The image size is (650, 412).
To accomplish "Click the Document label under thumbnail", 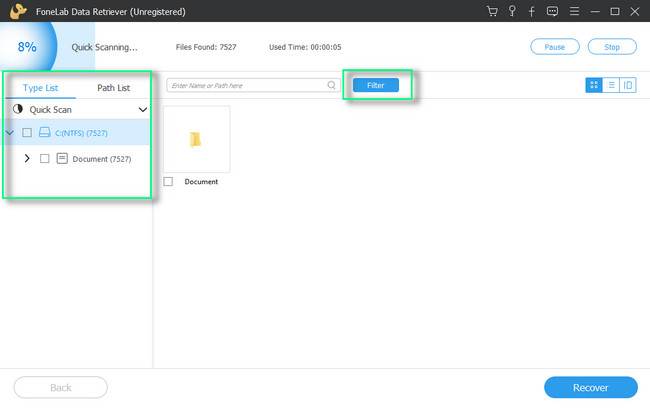I will coord(201,182).
